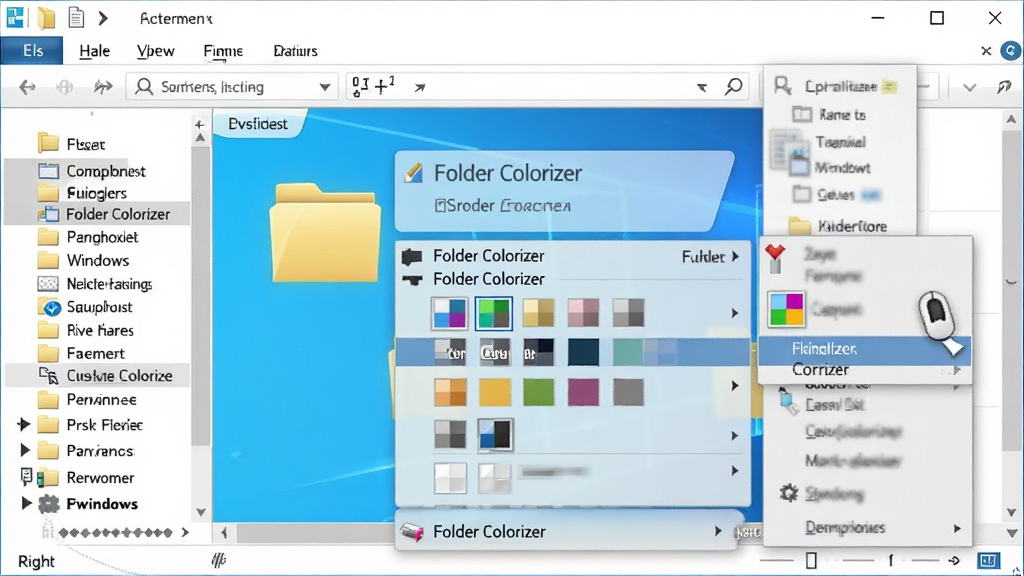Viewport: 1024px width, 576px height.
Task: Open the Datiurs menu
Action: pos(295,51)
